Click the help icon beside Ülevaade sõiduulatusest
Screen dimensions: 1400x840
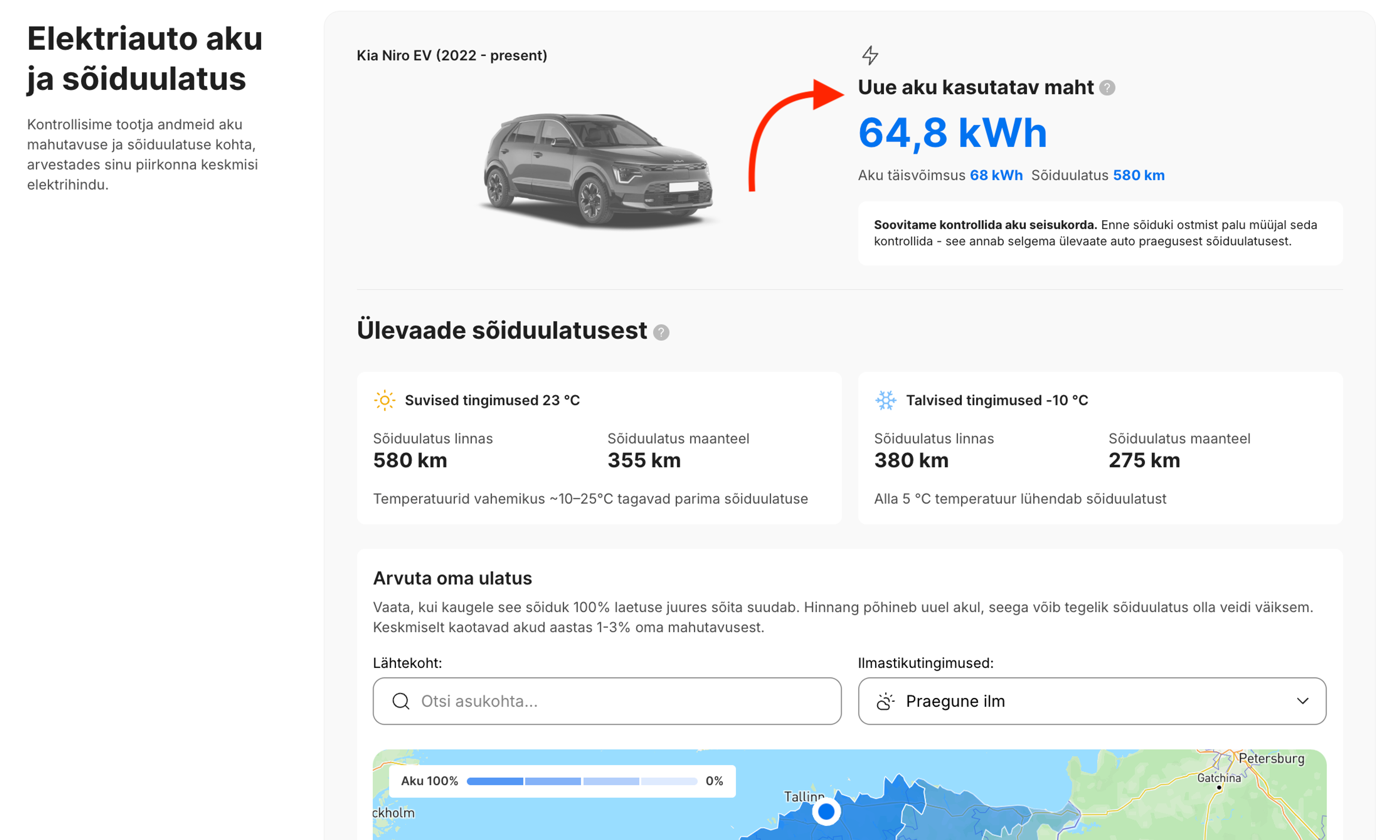tap(661, 332)
